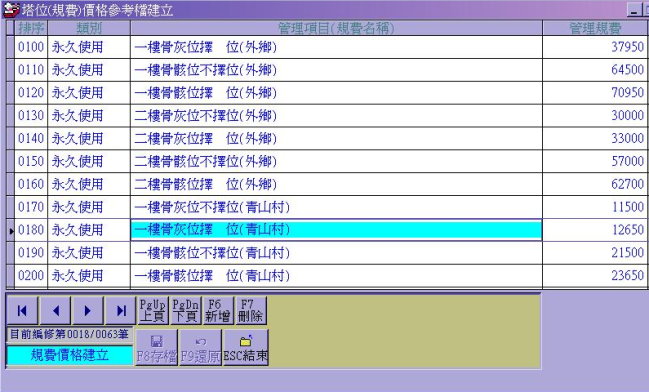Select the sort order cell 0190
Screen dimensions: 649x392
tap(31, 253)
